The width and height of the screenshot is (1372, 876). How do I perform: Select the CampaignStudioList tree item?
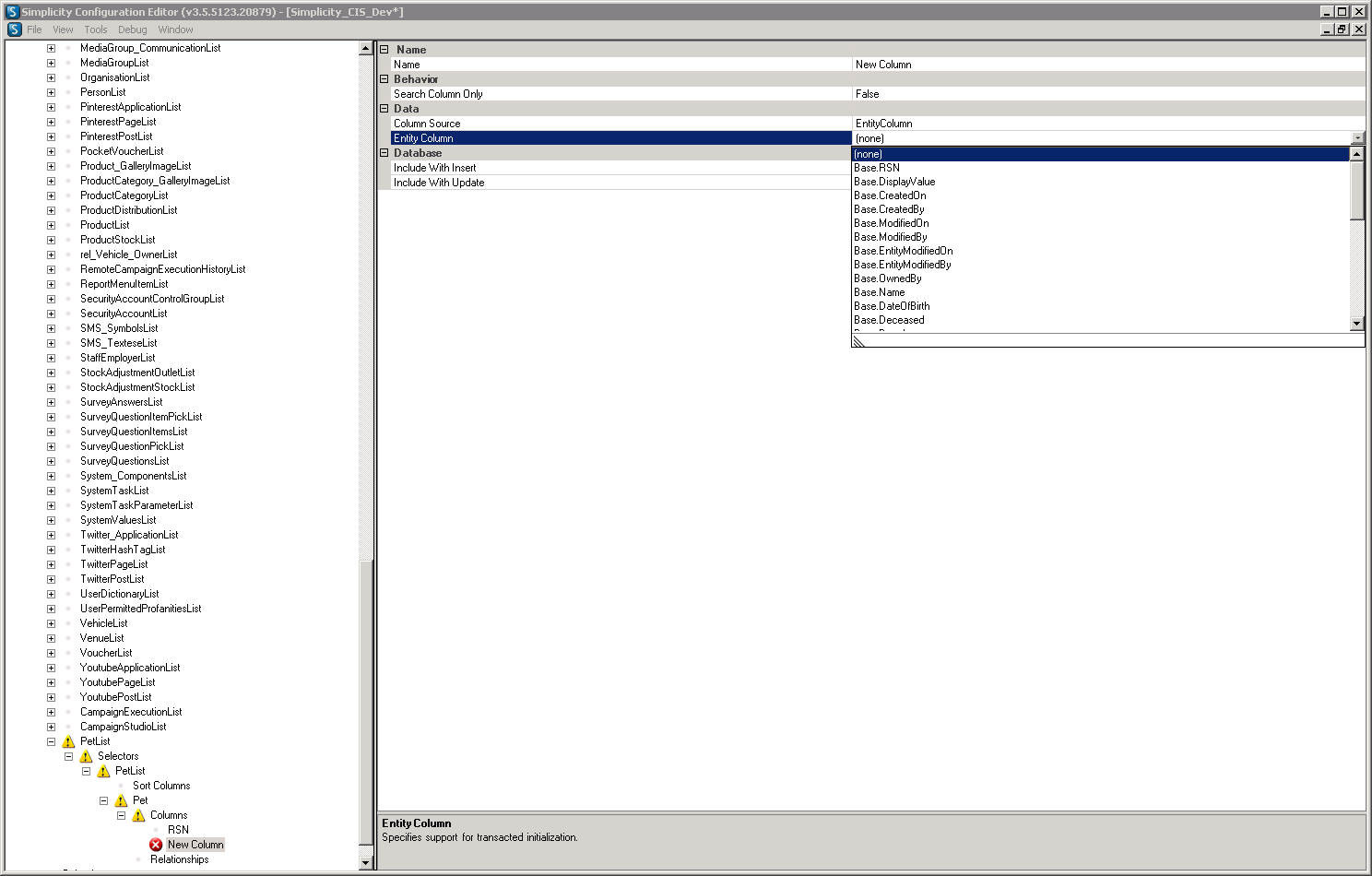coord(123,727)
